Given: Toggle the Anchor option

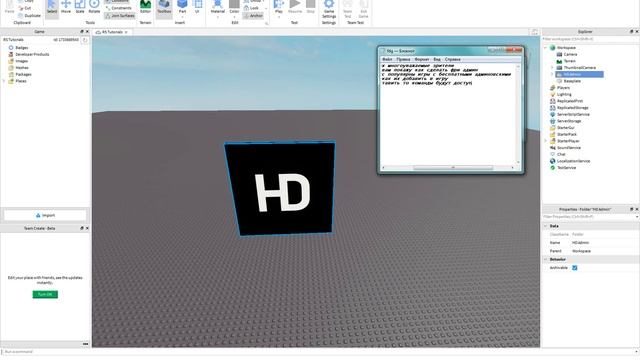Looking at the screenshot, I should (253, 16).
